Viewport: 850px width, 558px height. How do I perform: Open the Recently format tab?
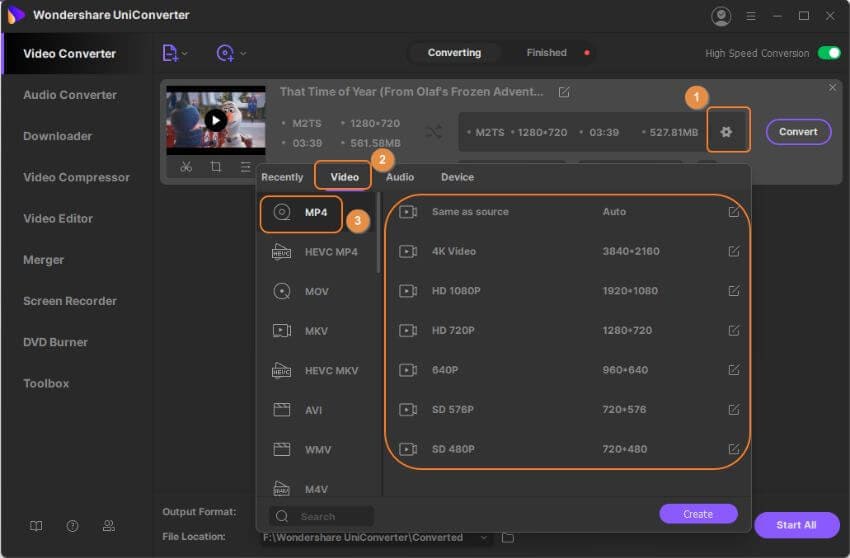tap(282, 177)
